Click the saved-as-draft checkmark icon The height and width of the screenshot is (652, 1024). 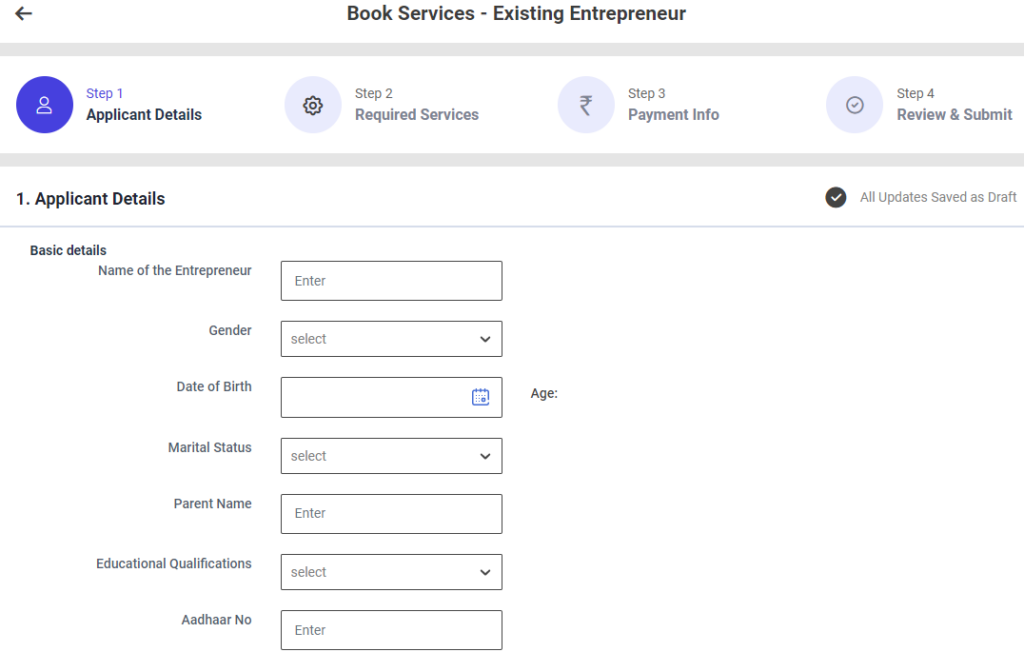pyautogui.click(x=836, y=197)
